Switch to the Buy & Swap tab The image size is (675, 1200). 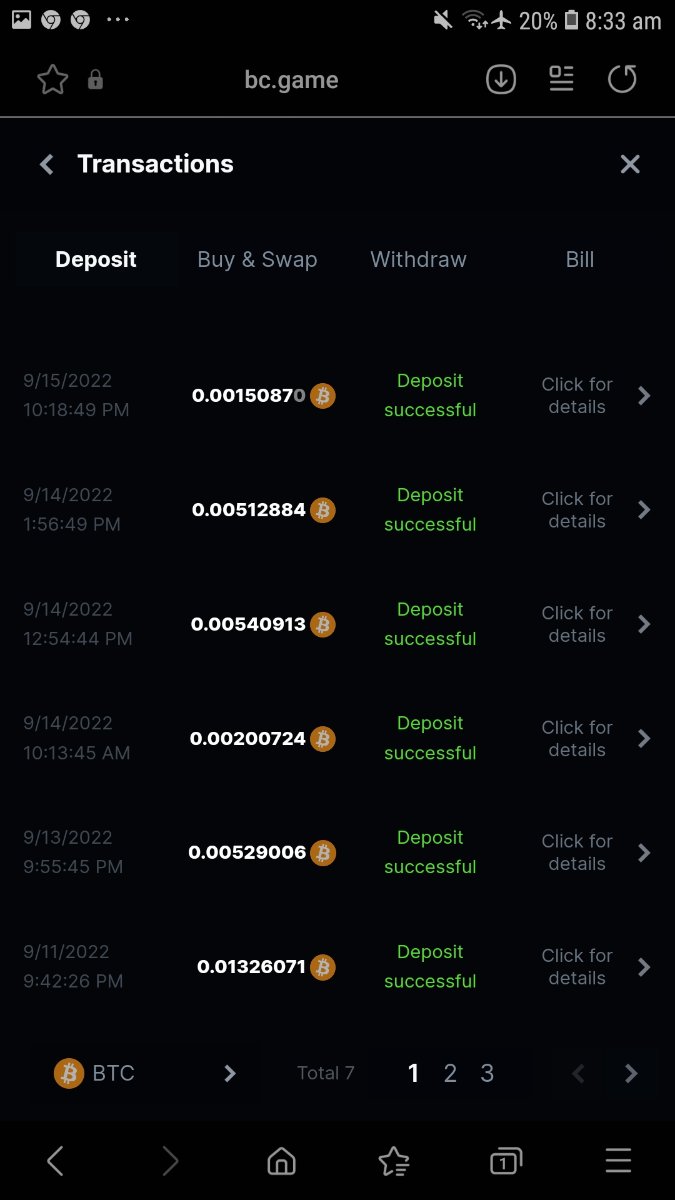[x=257, y=260]
